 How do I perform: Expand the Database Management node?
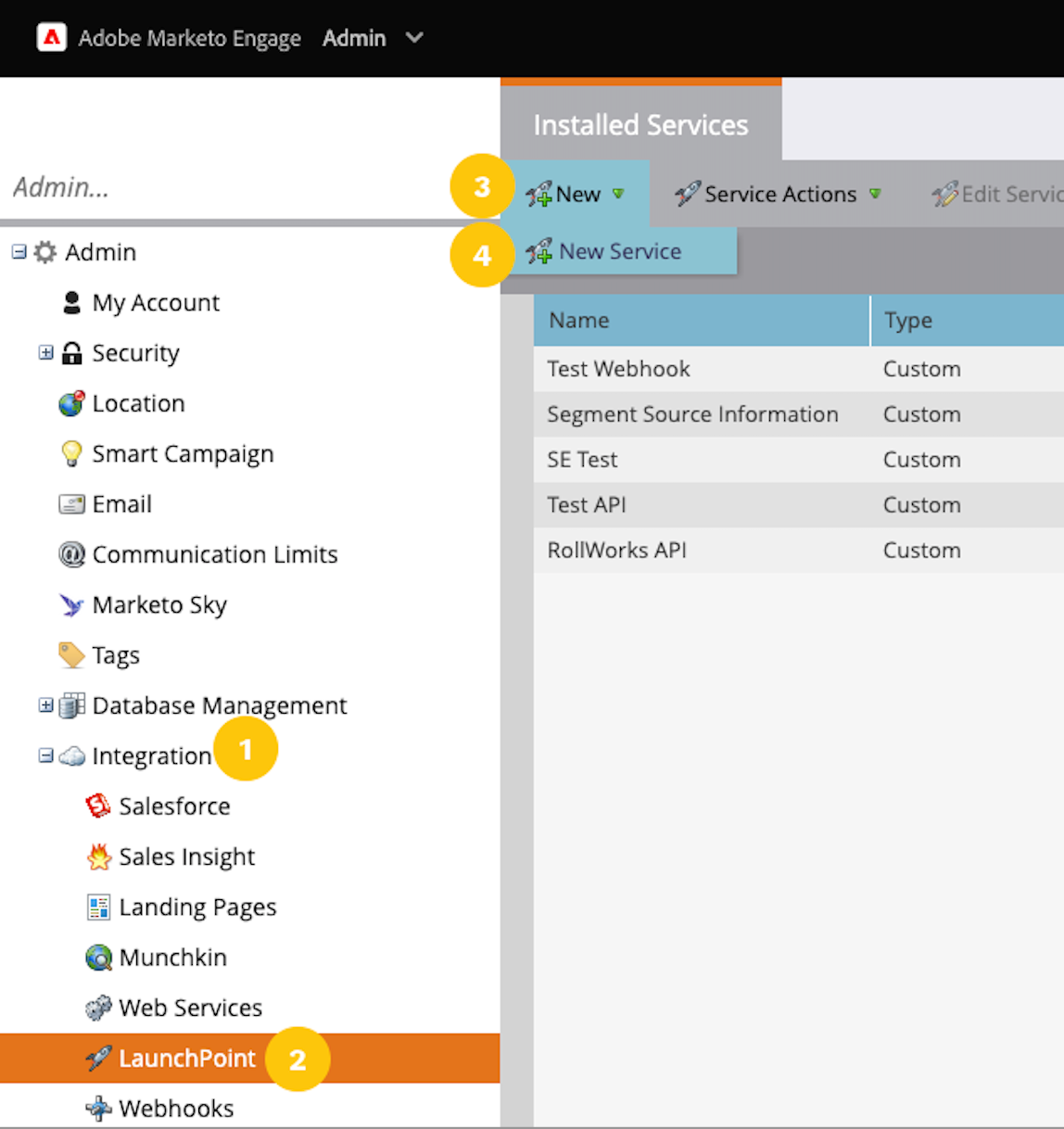pyautogui.click(x=45, y=705)
